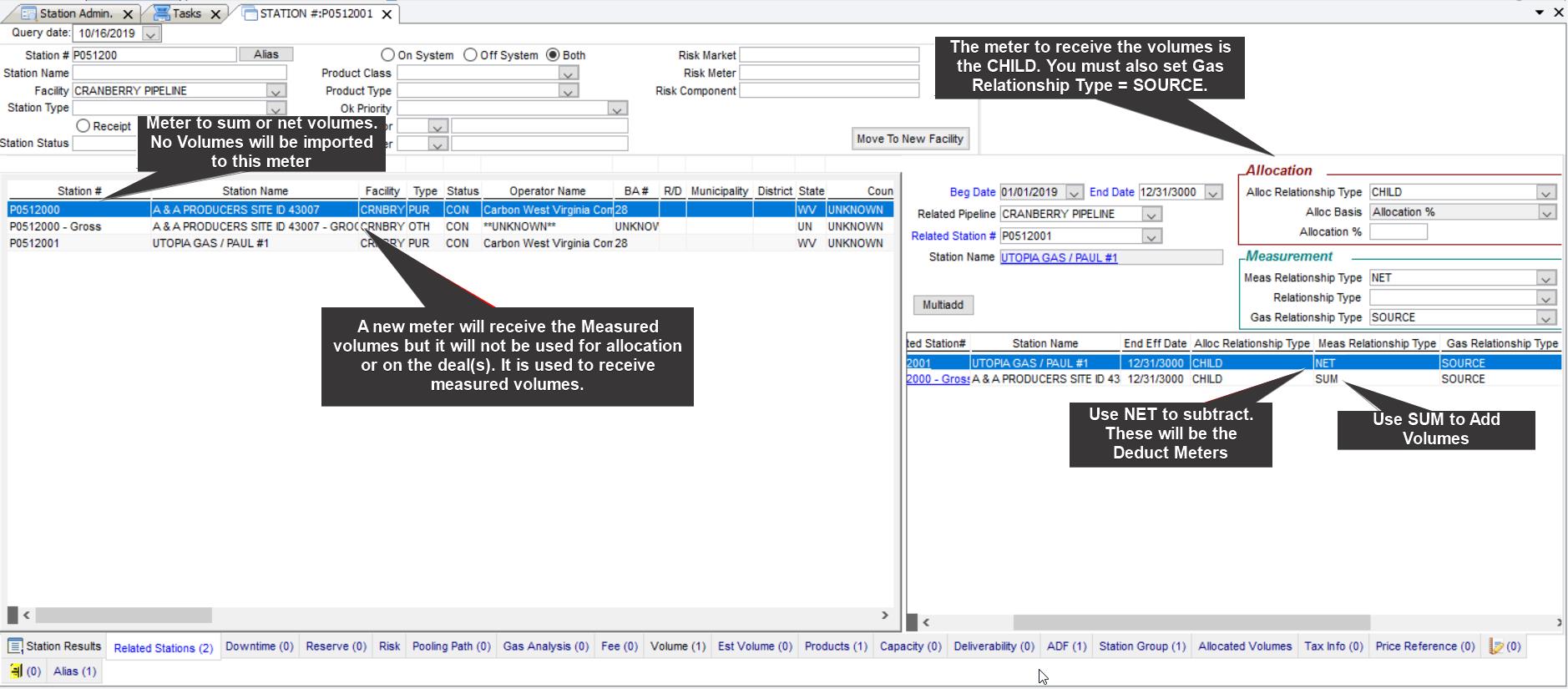Switch to the Allocated Volumes tab
This screenshot has width=1568, height=689.
[1244, 646]
